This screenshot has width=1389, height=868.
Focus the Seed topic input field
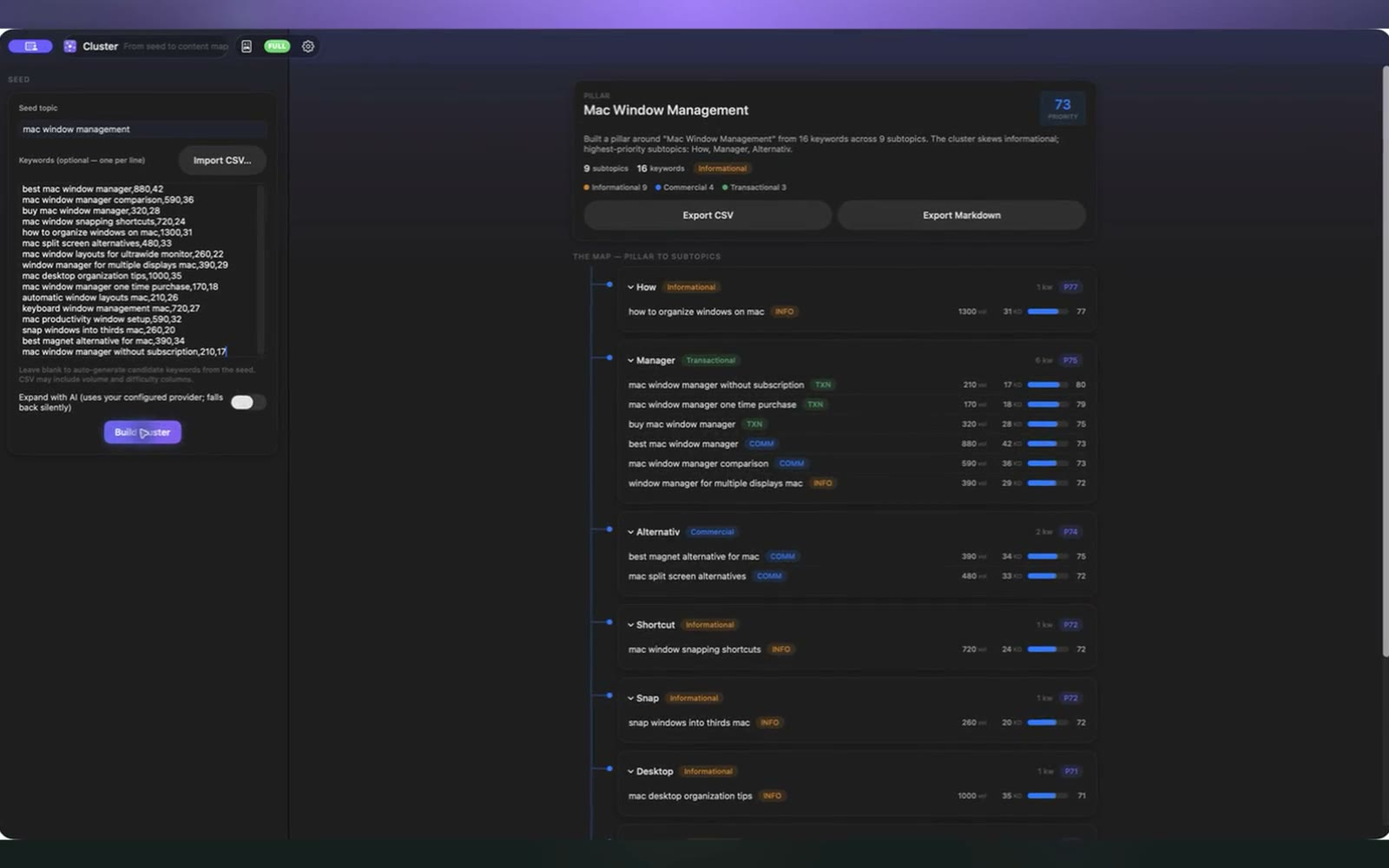142,129
